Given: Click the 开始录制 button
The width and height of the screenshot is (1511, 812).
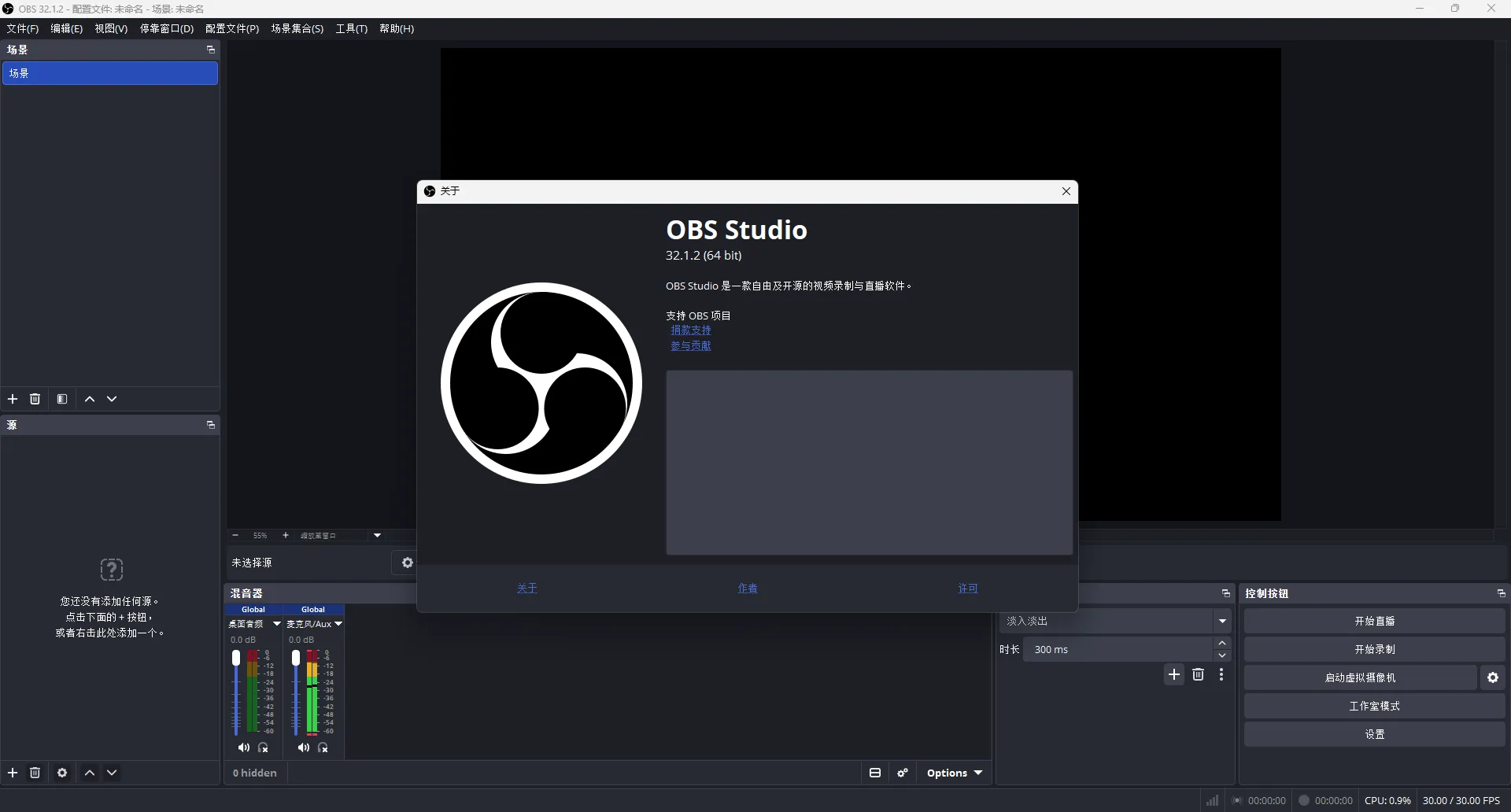Looking at the screenshot, I should click(x=1374, y=649).
